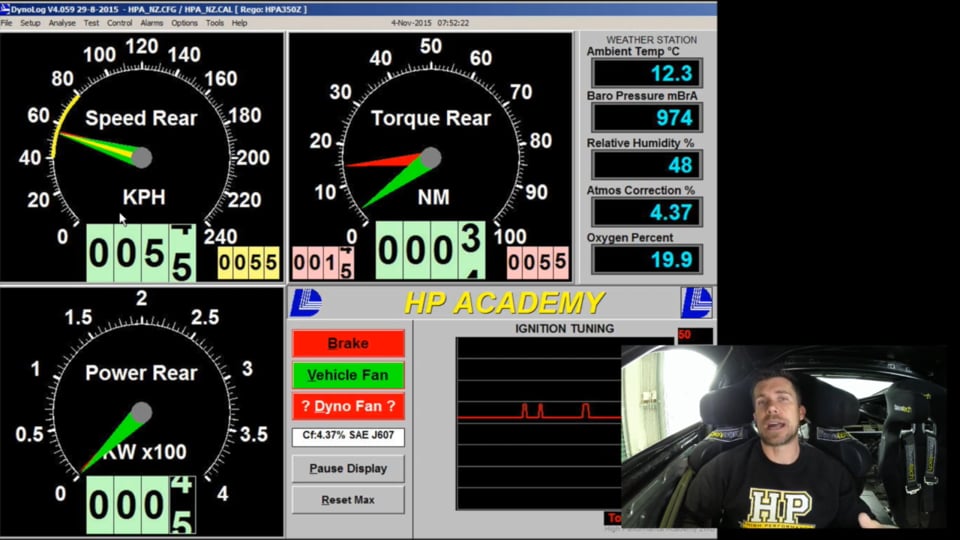This screenshot has width=960, height=540.
Task: Click the Baro Pressure value 974
Action: [647, 118]
